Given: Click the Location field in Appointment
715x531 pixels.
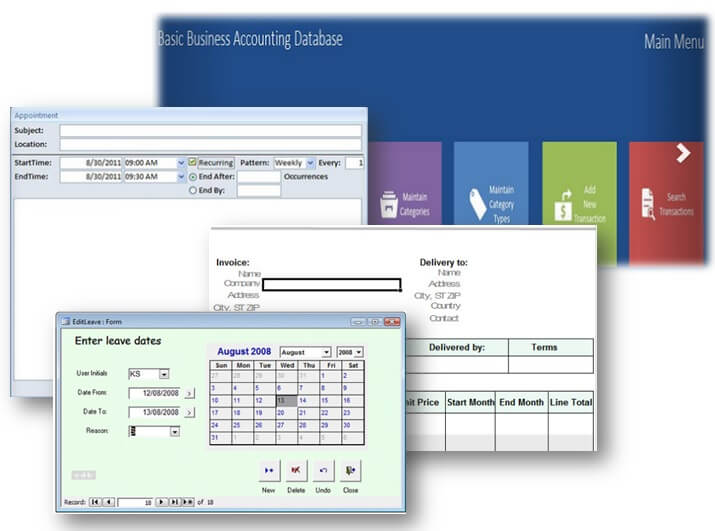Looking at the screenshot, I should [x=210, y=145].
